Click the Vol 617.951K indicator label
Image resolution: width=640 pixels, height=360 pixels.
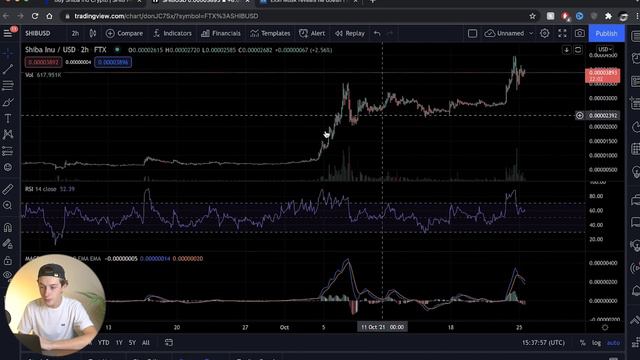click(x=43, y=75)
